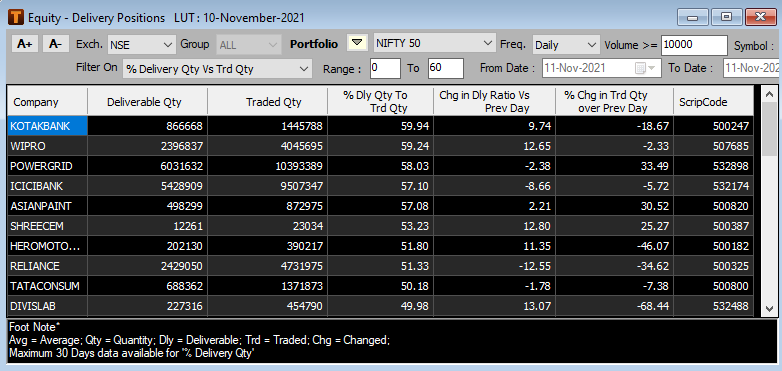Image resolution: width=782 pixels, height=371 pixels.
Task: Increase font size with A+ button
Action: [24, 44]
